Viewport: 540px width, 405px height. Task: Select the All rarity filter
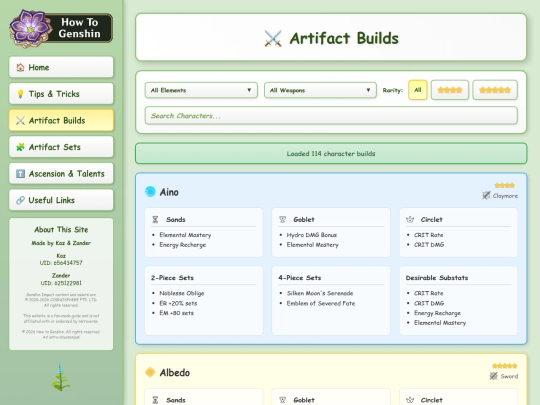[418, 90]
